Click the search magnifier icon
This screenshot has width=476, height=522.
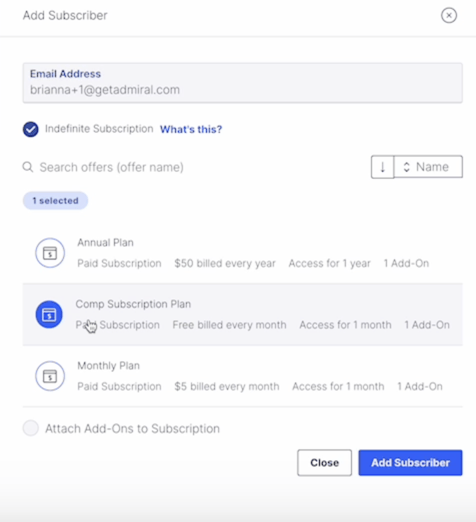click(28, 167)
